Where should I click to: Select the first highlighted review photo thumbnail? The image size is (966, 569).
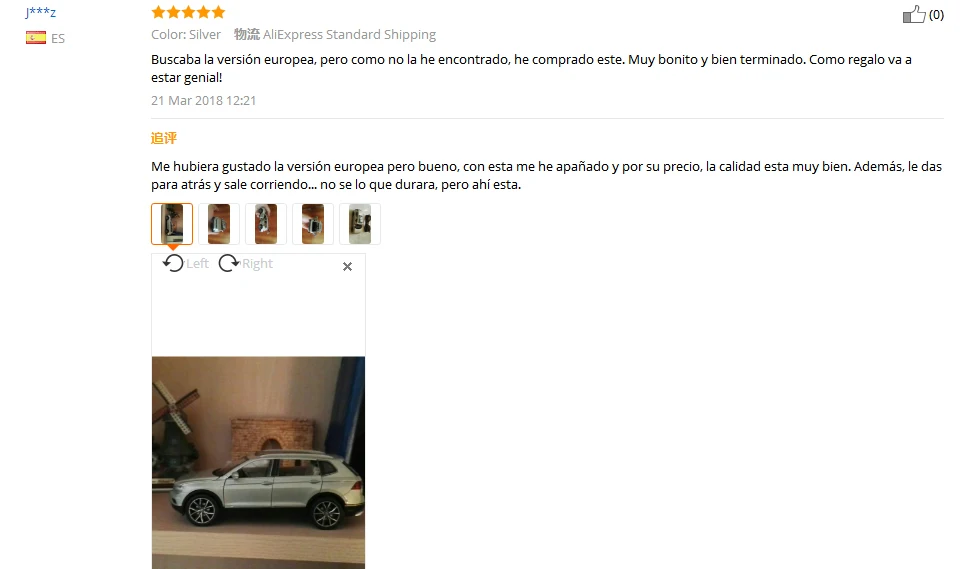pyautogui.click(x=172, y=224)
